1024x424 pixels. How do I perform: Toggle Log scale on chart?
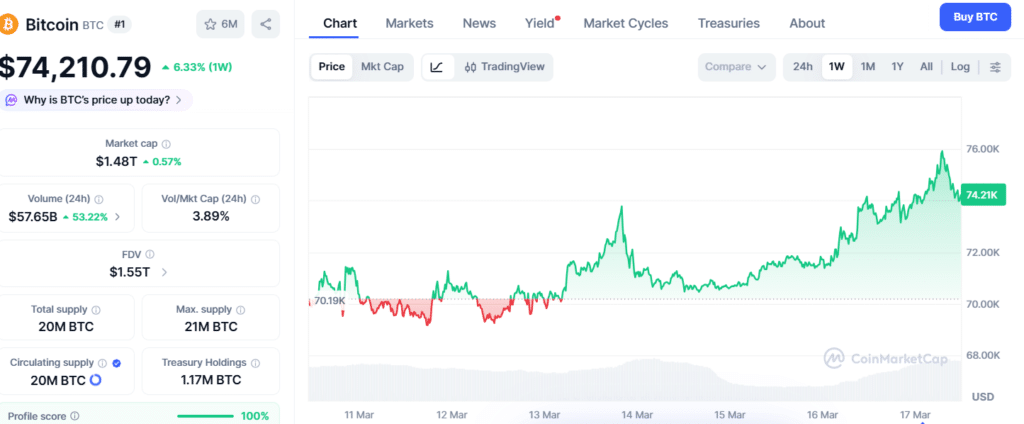pos(960,67)
